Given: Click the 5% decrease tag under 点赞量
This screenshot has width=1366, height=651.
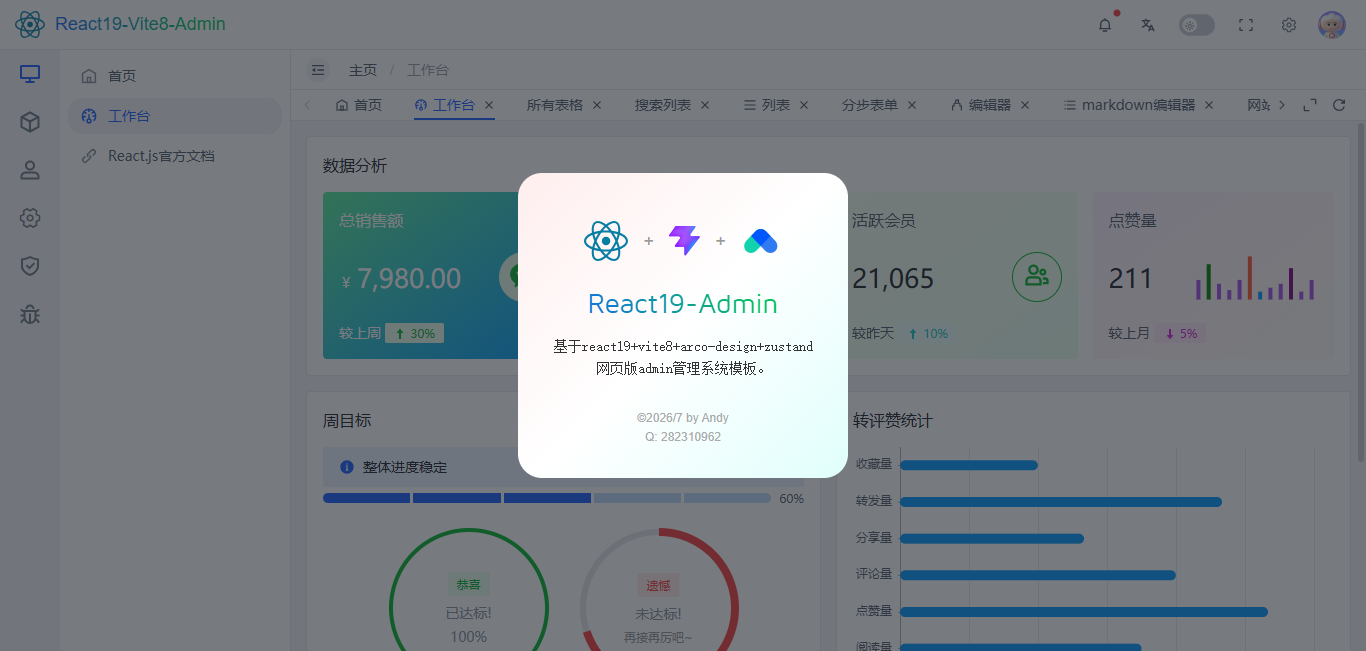Looking at the screenshot, I should coord(1181,333).
